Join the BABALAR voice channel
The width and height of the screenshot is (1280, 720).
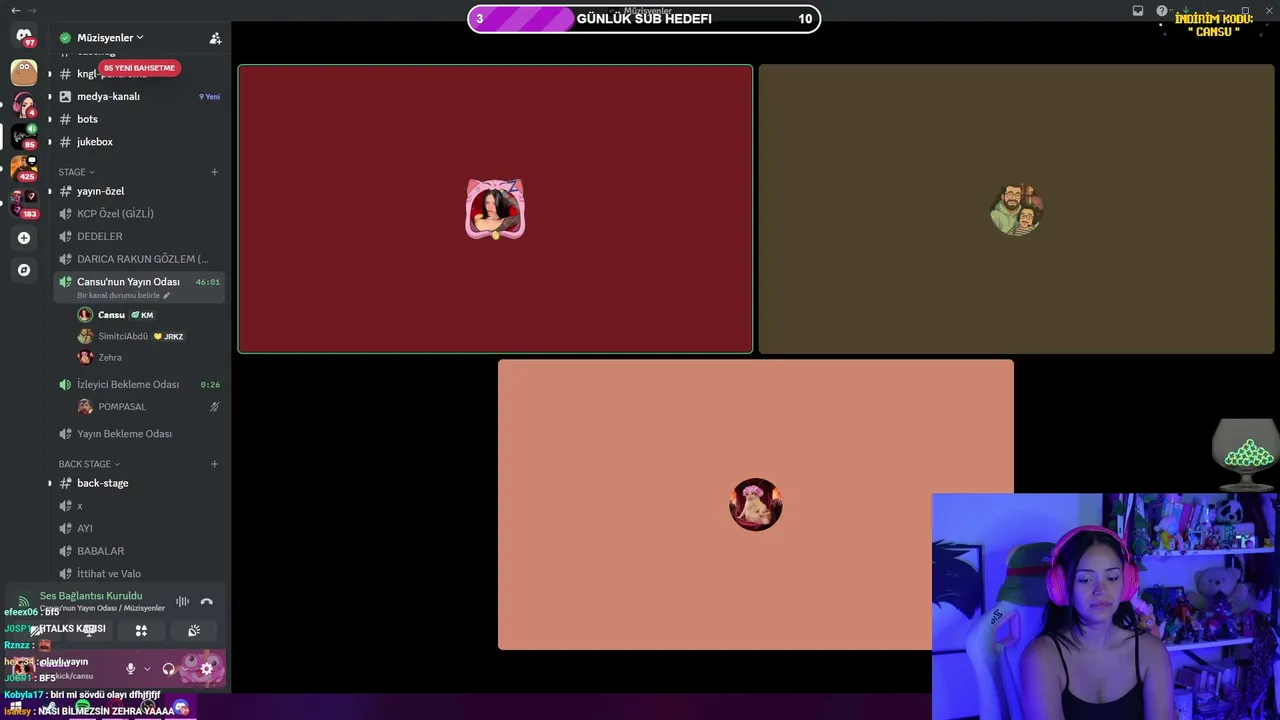coord(139,551)
